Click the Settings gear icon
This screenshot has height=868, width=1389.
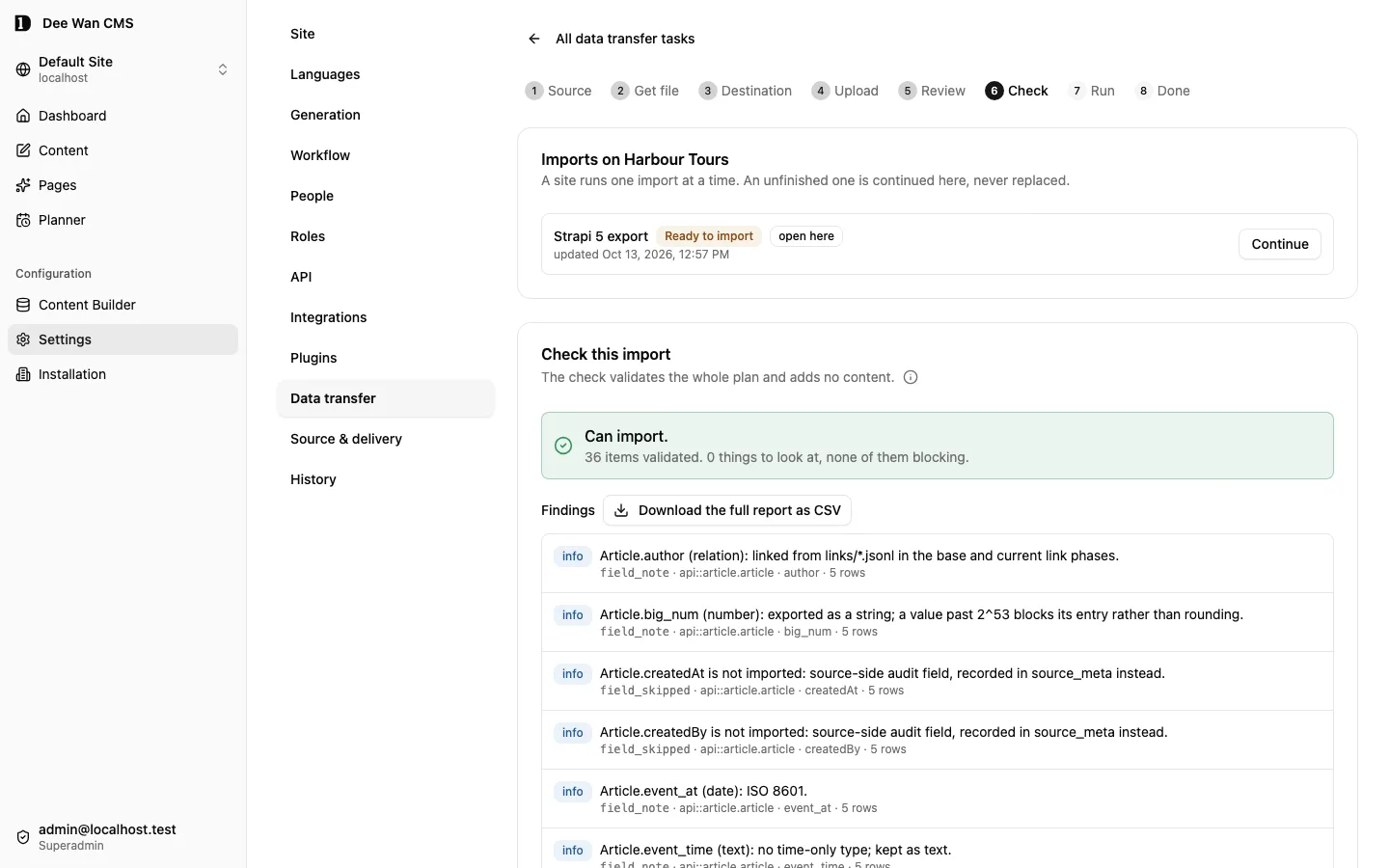(x=23, y=339)
